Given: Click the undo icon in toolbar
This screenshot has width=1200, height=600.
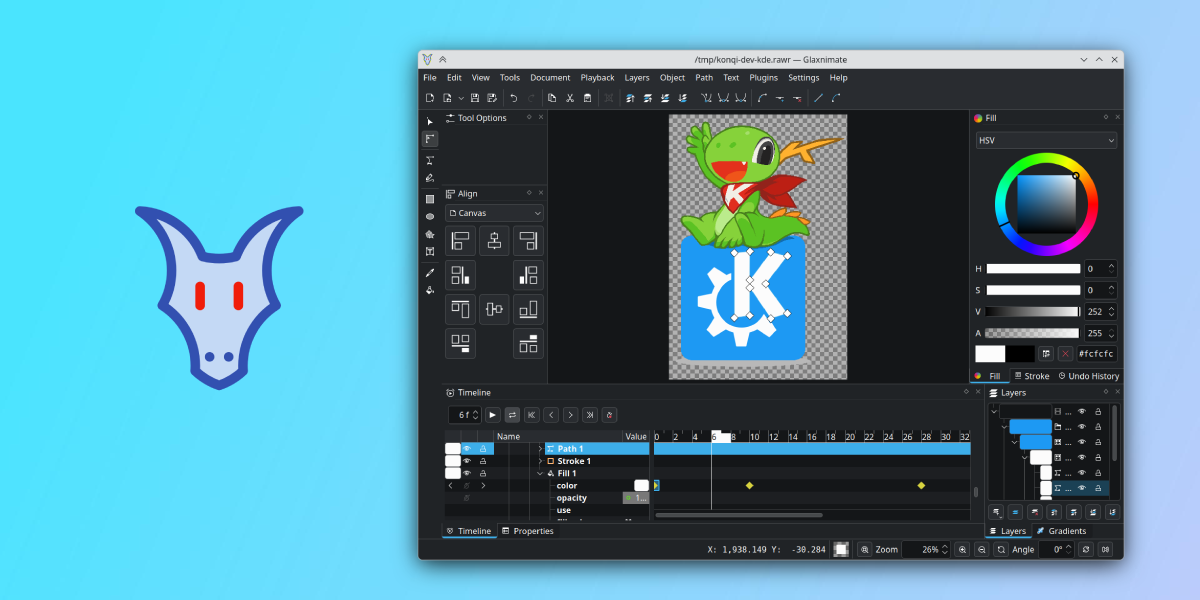Looking at the screenshot, I should 514,98.
